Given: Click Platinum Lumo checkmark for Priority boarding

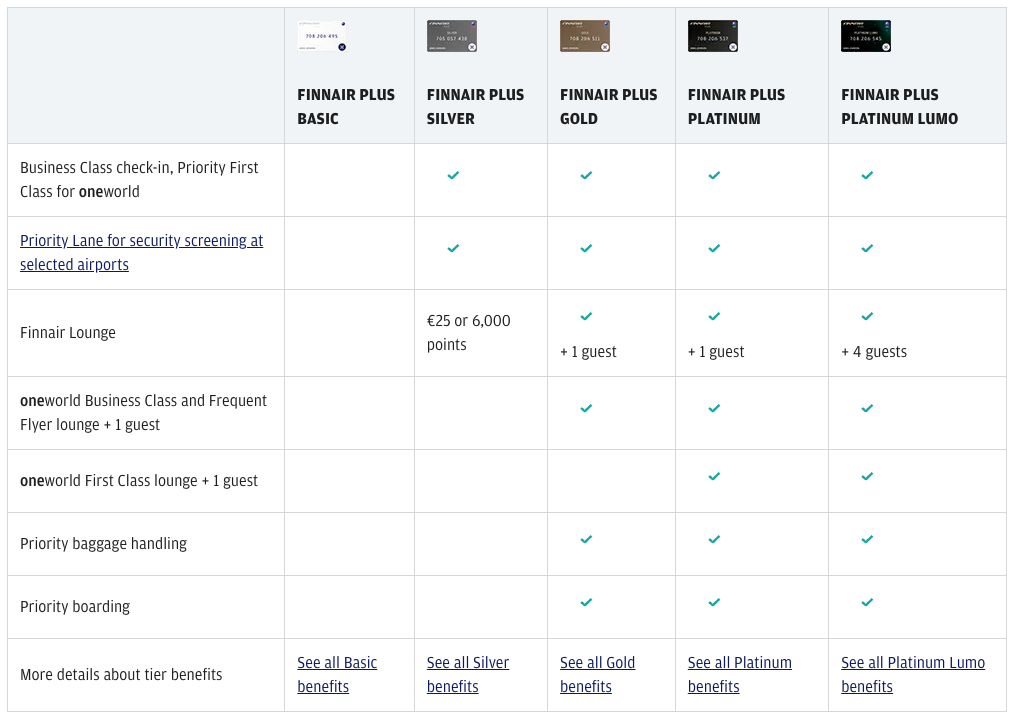Looking at the screenshot, I should coord(867,602).
